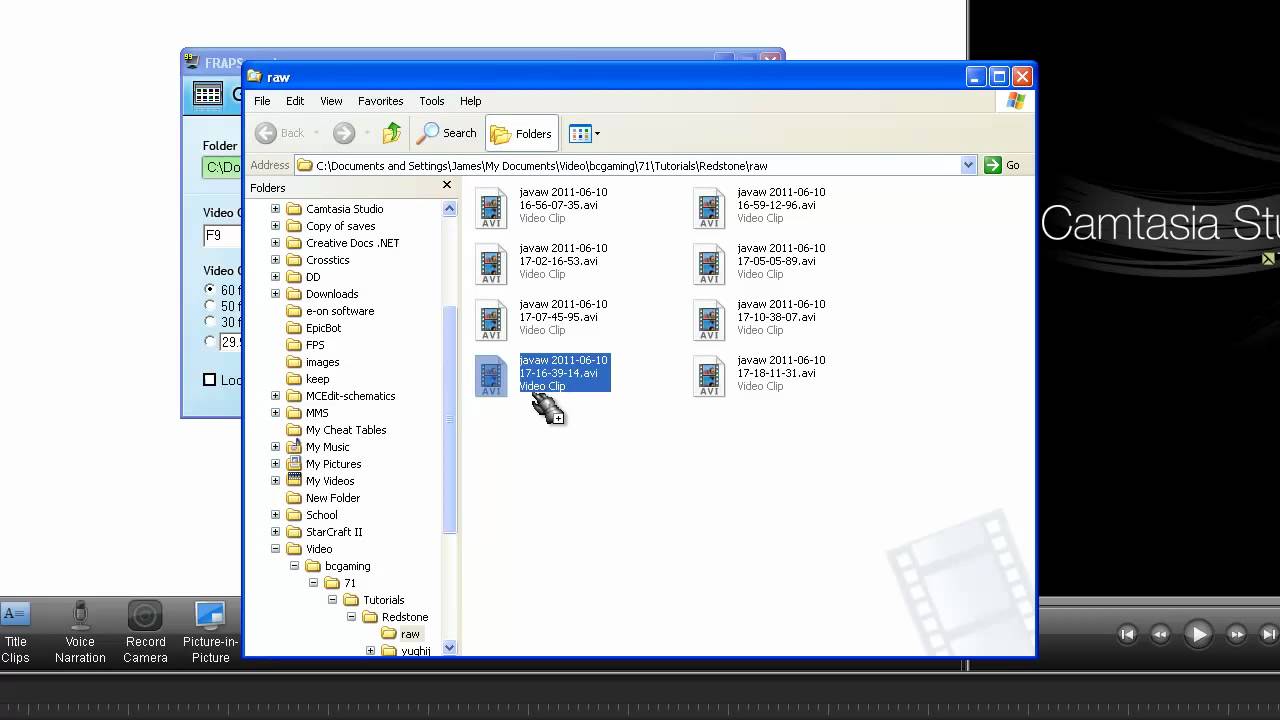Image resolution: width=1280 pixels, height=720 pixels.
Task: Open the View menu
Action: click(331, 101)
